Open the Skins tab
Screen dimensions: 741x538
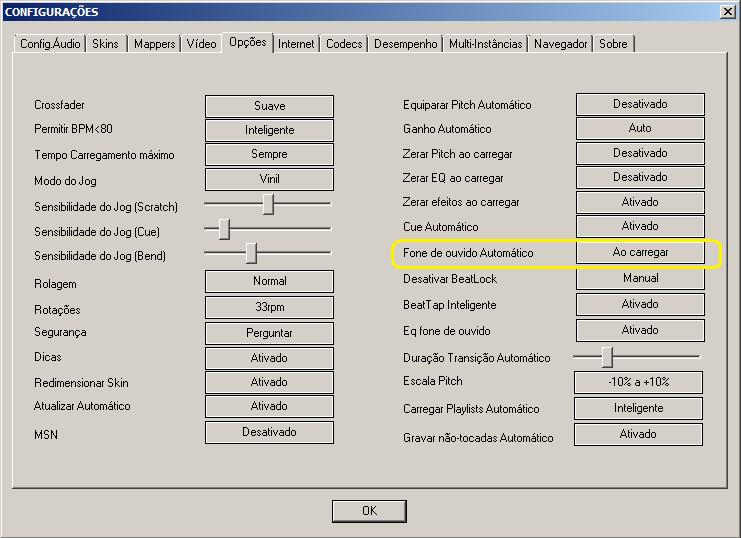(105, 44)
